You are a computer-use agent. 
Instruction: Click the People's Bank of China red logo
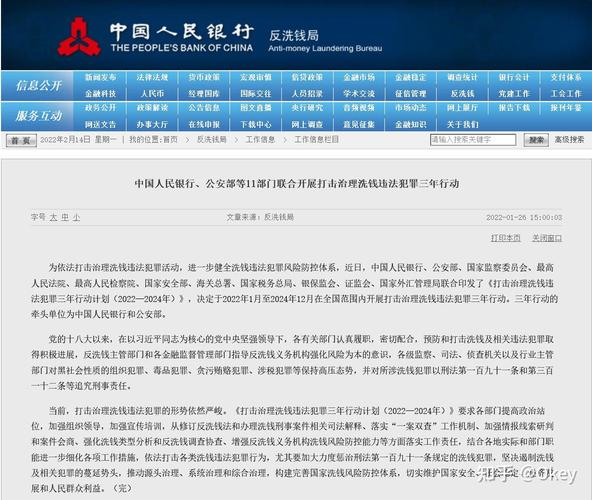[x=79, y=37]
